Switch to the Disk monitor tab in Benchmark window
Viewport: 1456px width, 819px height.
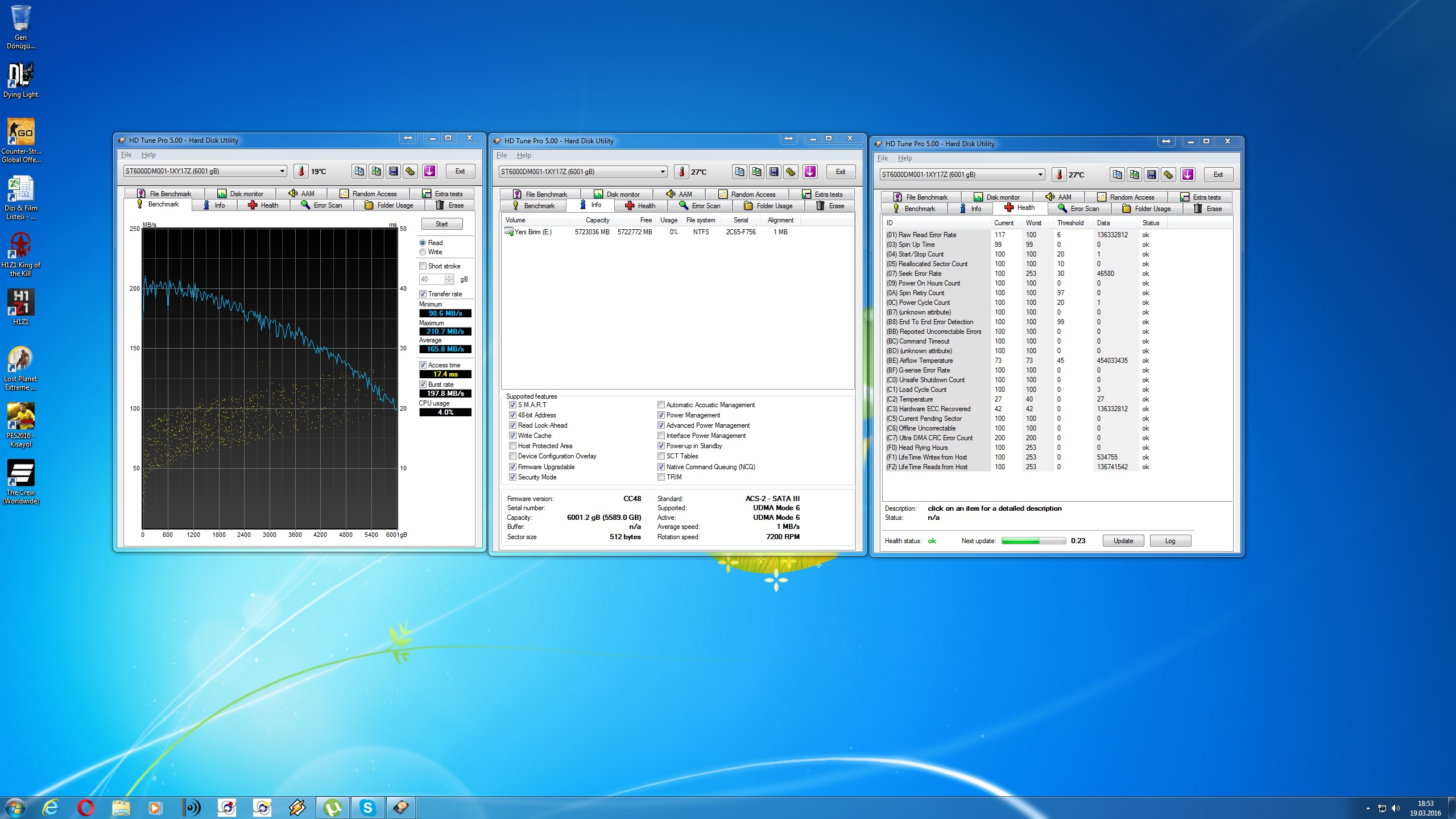[240, 194]
